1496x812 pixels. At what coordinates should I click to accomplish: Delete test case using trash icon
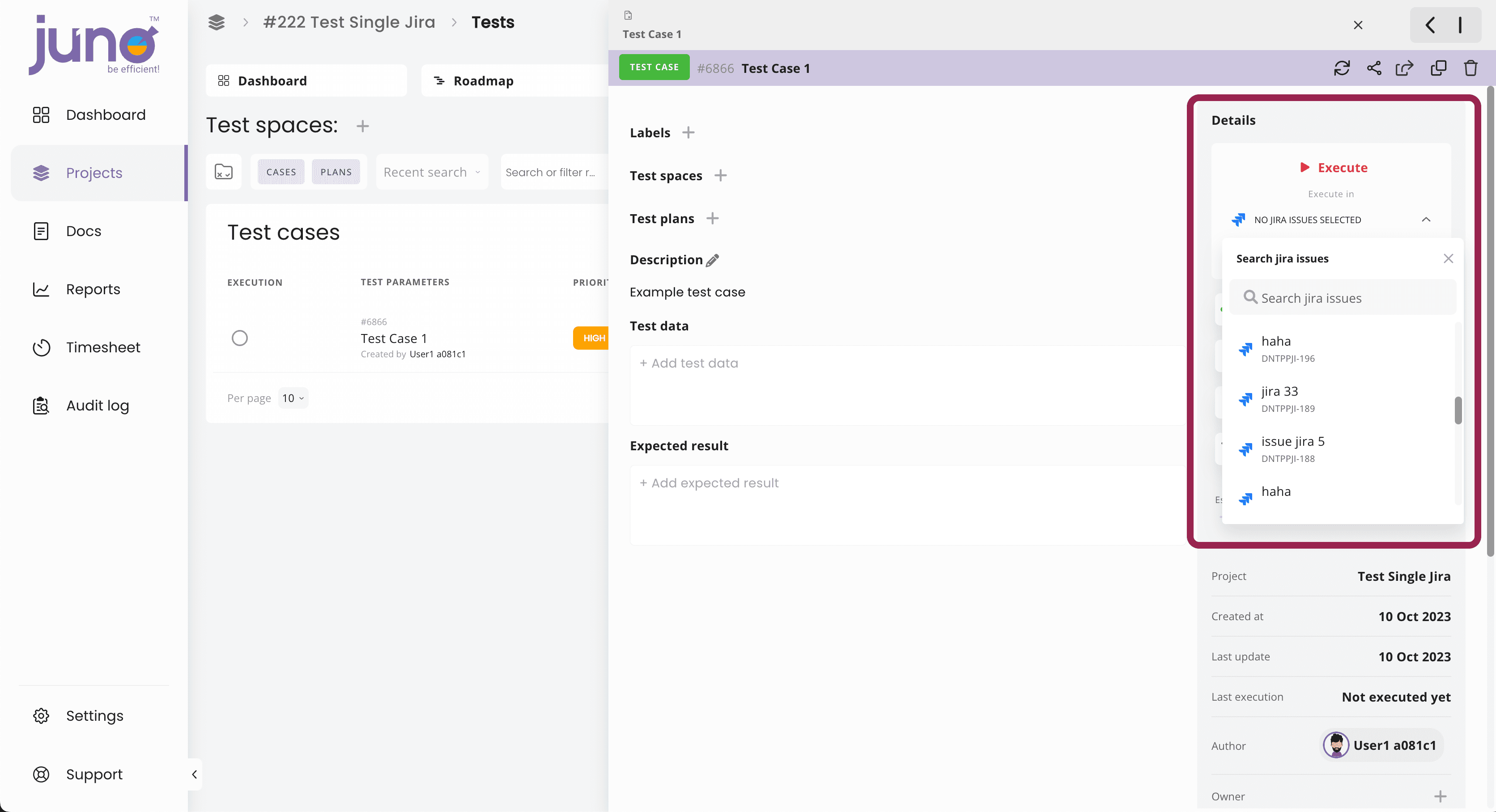pos(1470,68)
